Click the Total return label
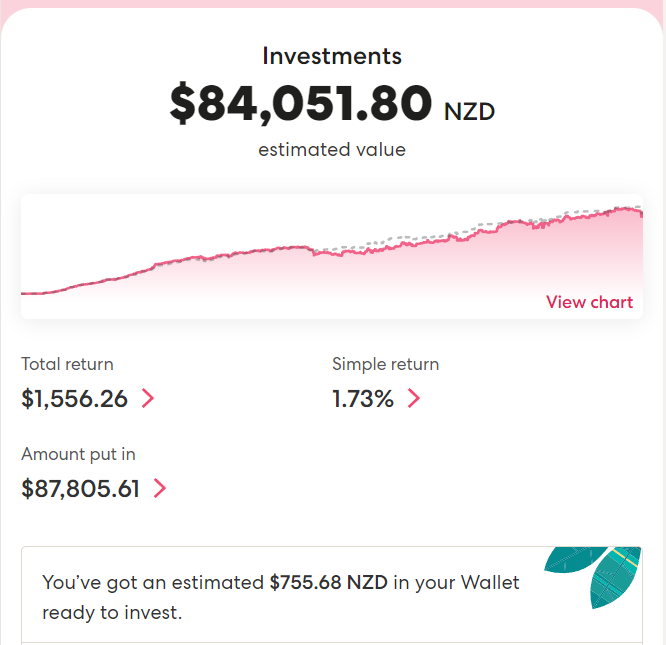 click(67, 364)
